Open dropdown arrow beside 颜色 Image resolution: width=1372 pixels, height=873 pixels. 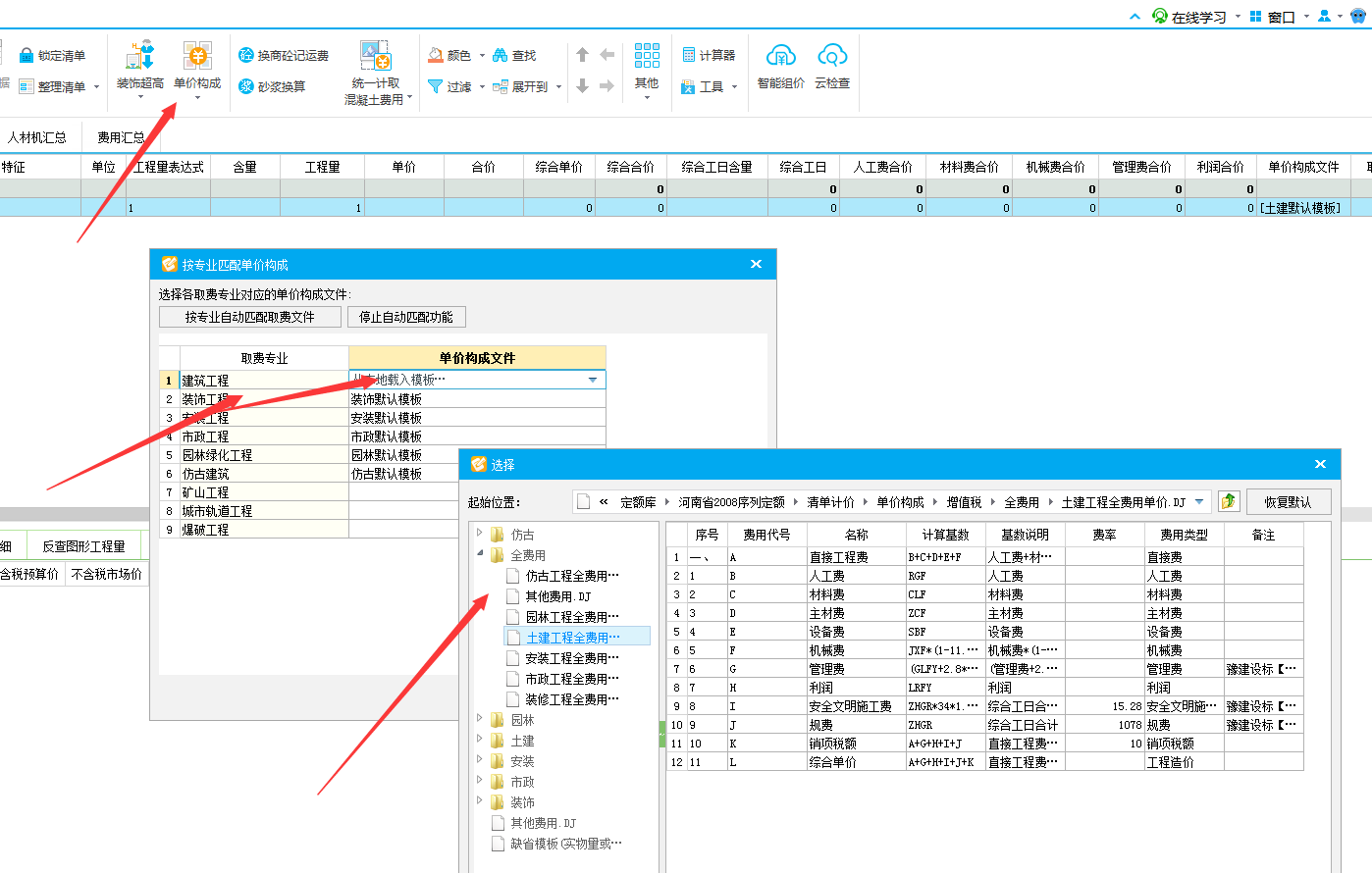click(x=482, y=56)
